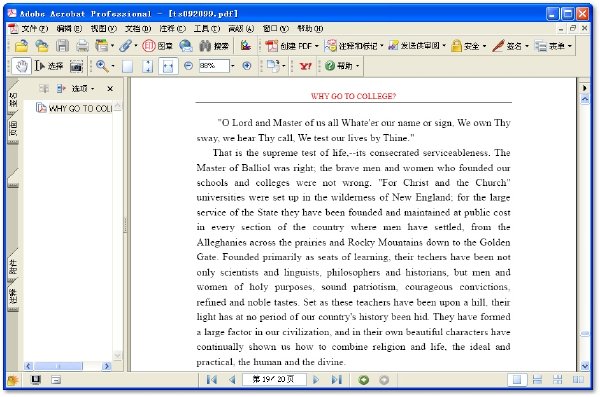Click the open web page icon
Image resolution: width=600 pixels, height=397 pixels.
(42, 46)
